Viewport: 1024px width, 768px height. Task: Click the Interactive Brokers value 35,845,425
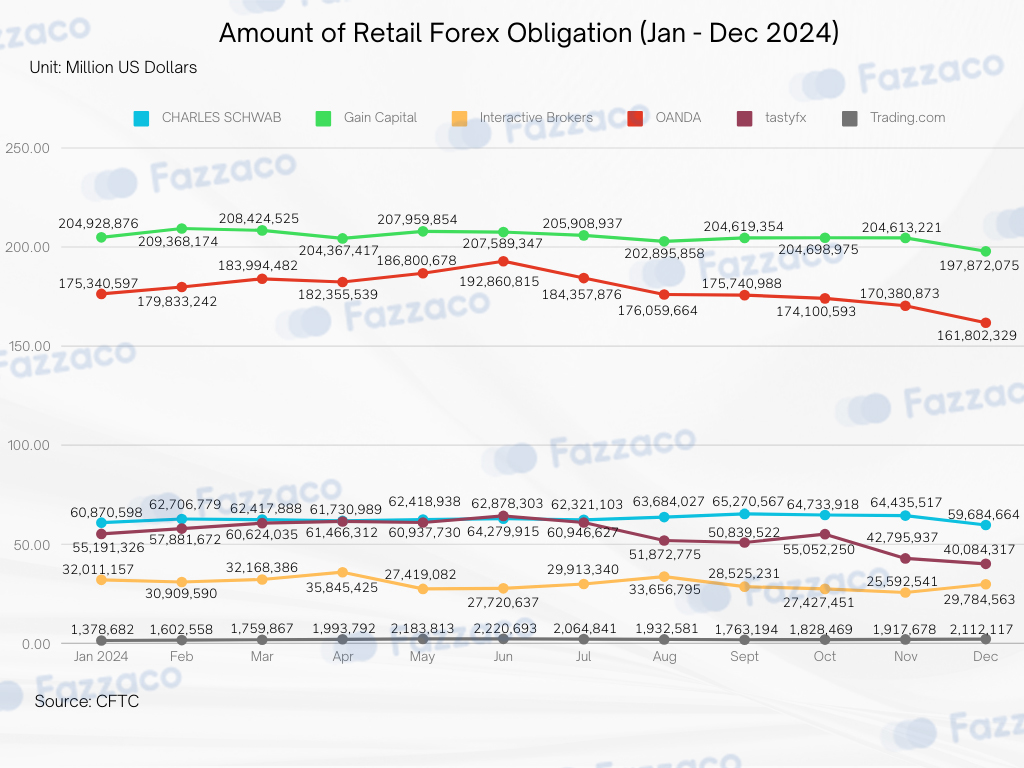[x=342, y=588]
